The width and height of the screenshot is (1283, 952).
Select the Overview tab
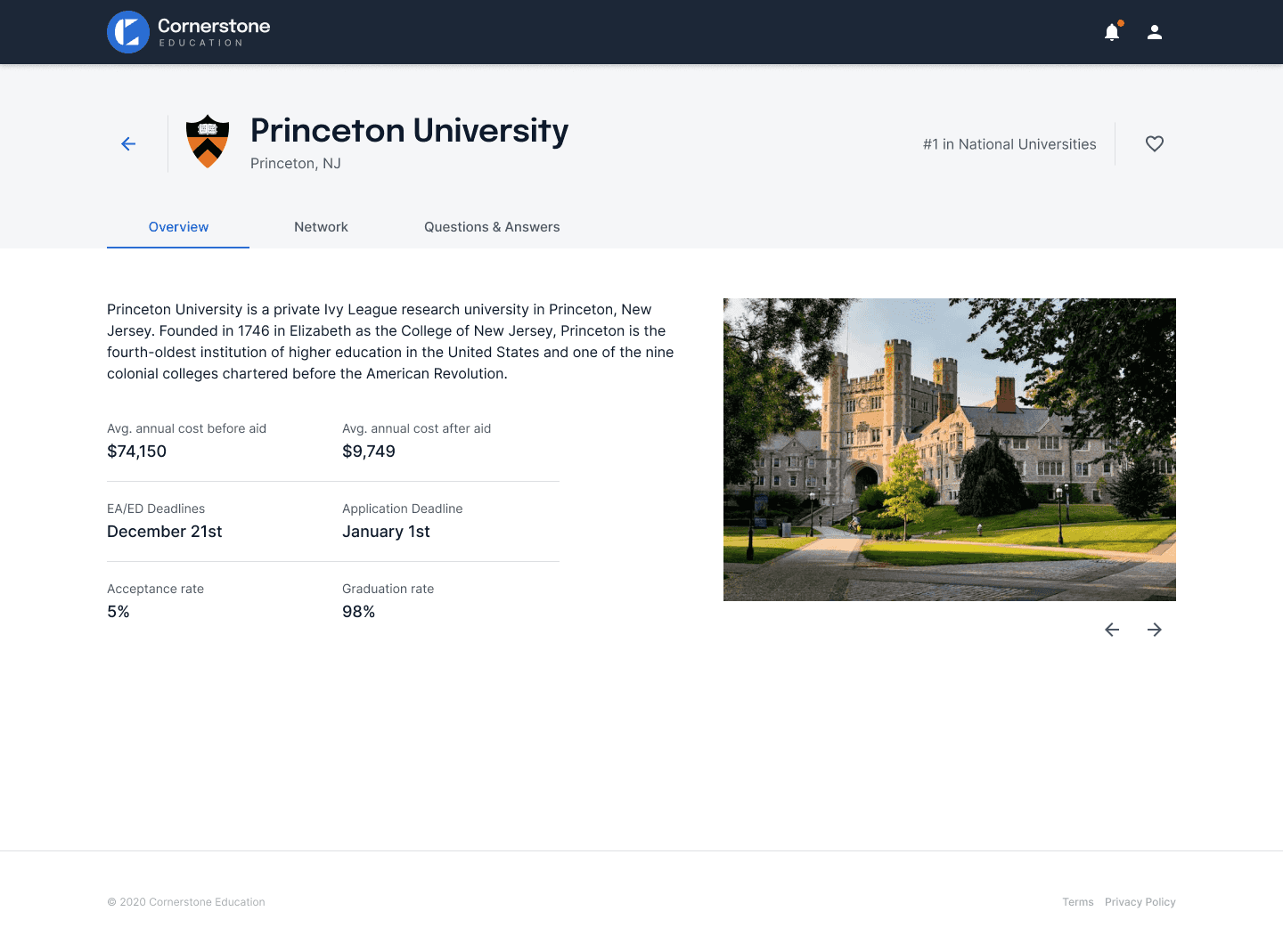coord(177,227)
